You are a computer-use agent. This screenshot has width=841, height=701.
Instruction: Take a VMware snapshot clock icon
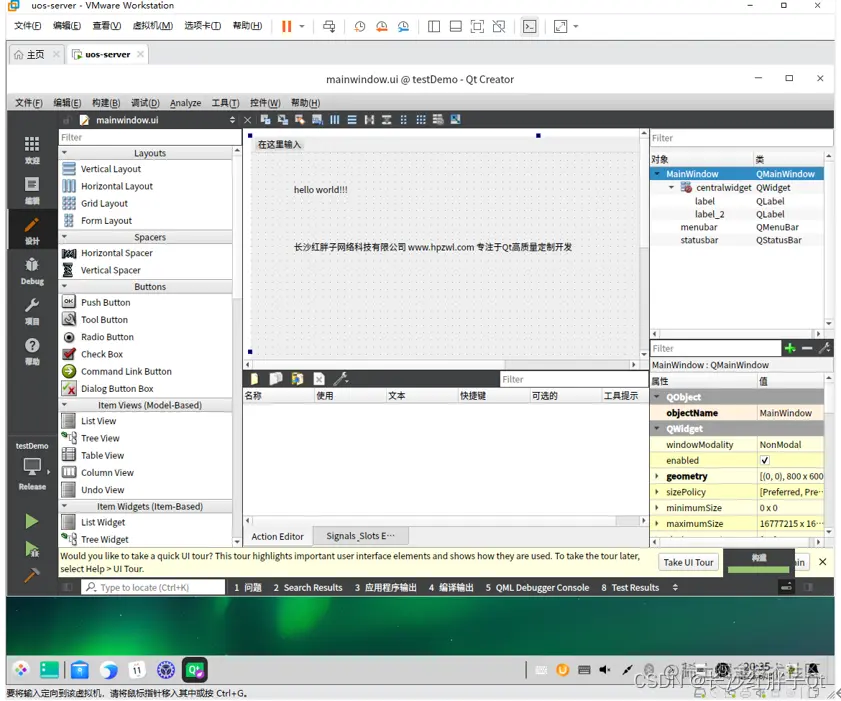(359, 26)
